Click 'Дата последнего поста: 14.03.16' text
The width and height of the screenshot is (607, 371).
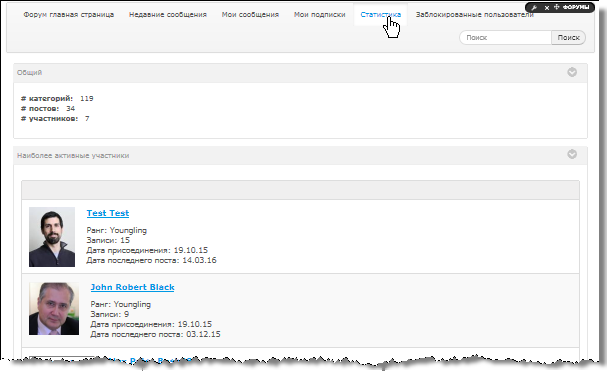click(151, 260)
